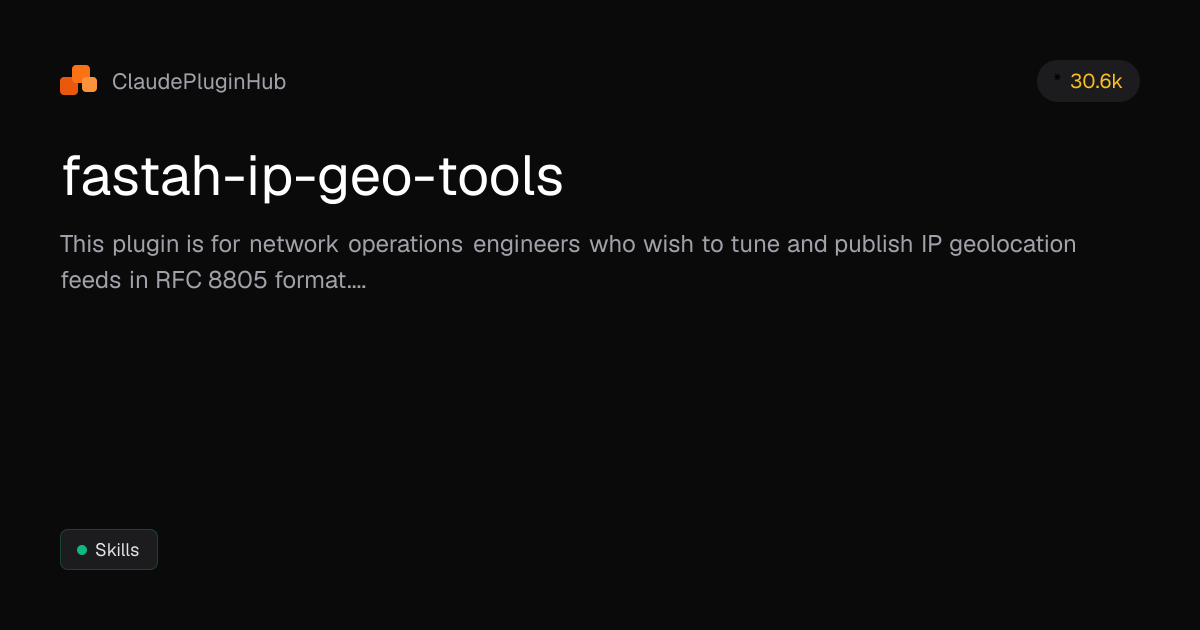Click the word Skills in the tag
Image resolution: width=1200 pixels, height=630 pixels.
[x=117, y=550]
